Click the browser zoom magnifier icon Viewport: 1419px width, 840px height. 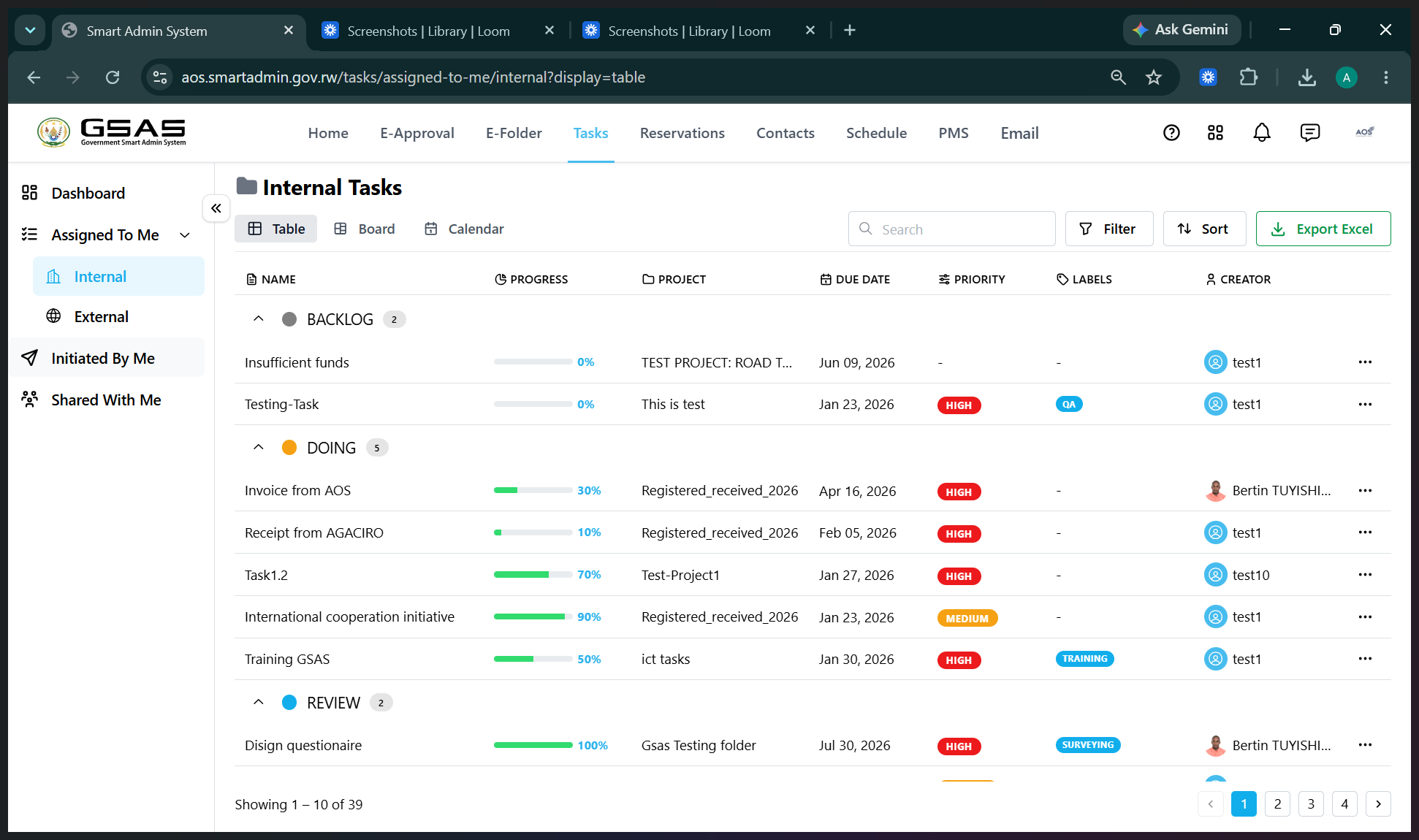(x=1118, y=77)
